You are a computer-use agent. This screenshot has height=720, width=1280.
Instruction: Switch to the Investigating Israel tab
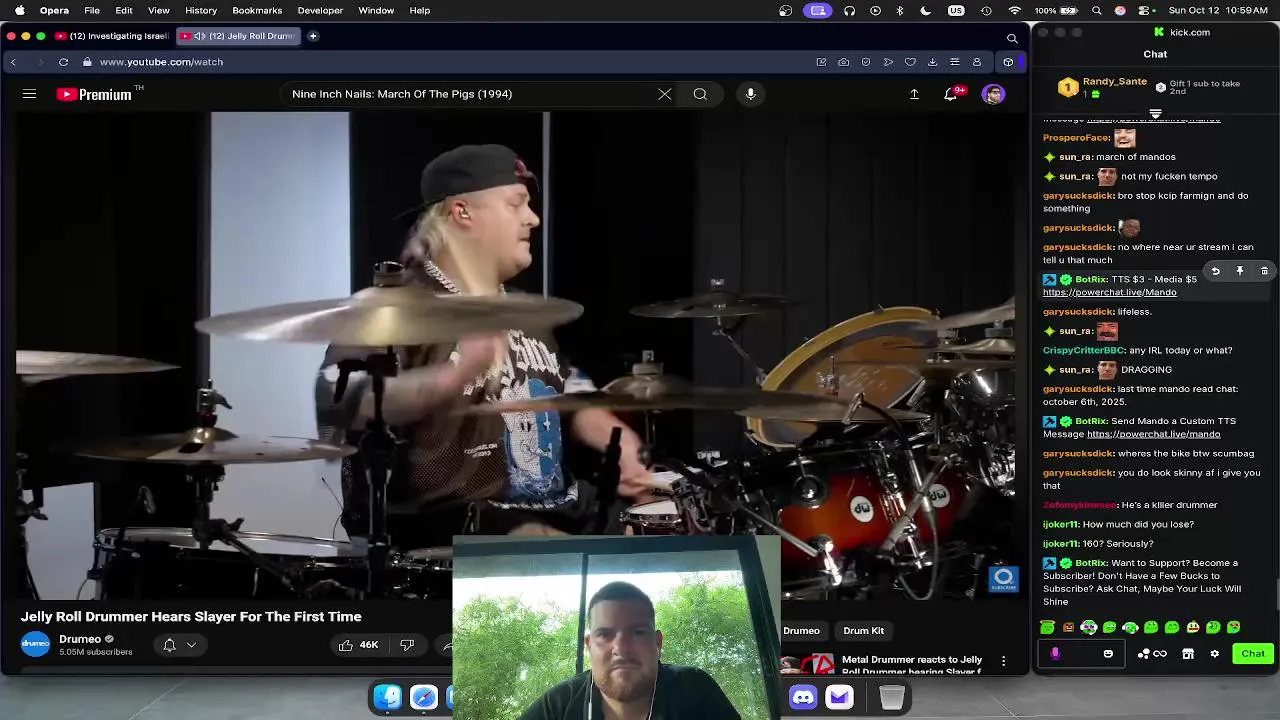click(111, 36)
